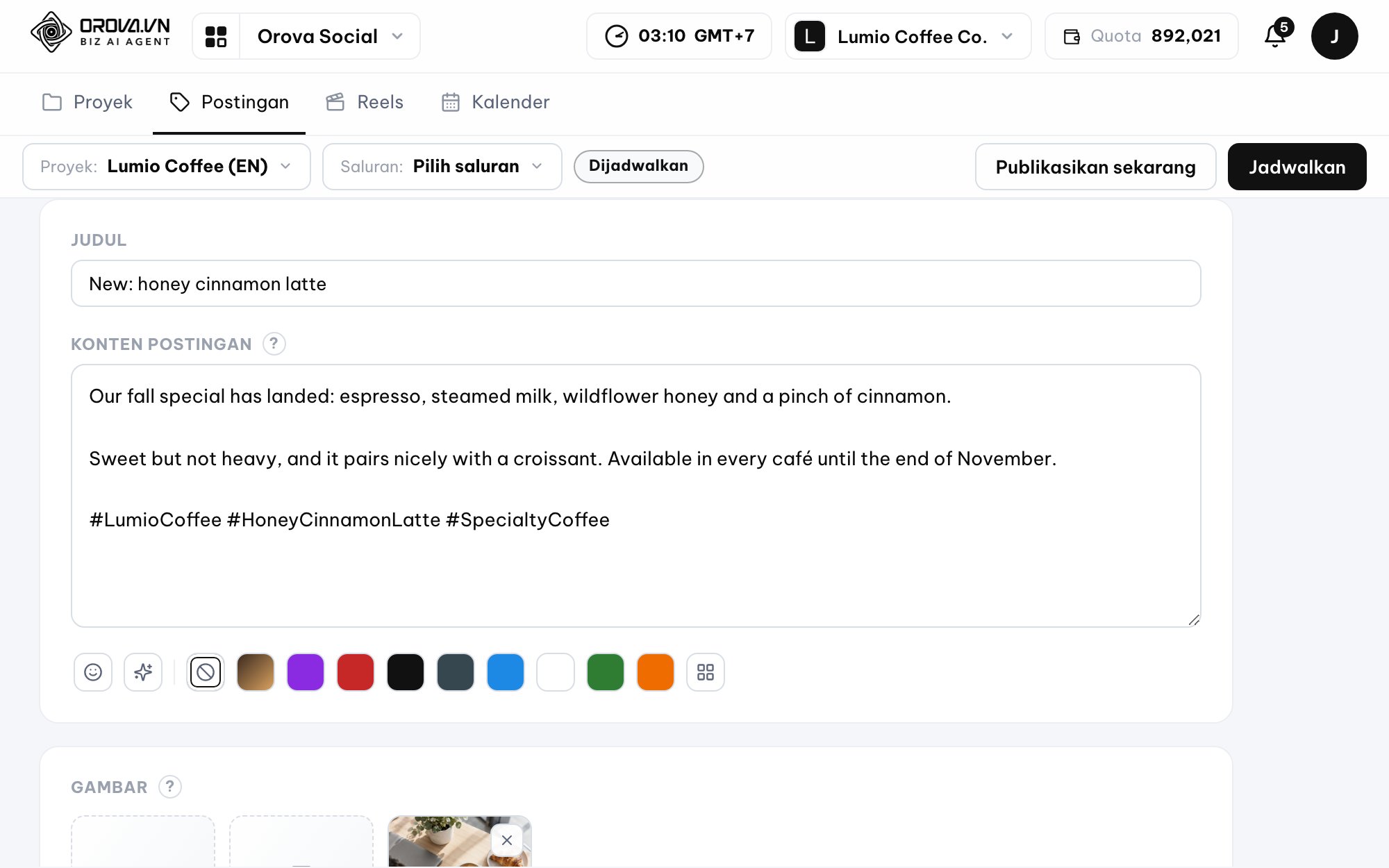Remove the uploaded coffee image

(x=507, y=840)
